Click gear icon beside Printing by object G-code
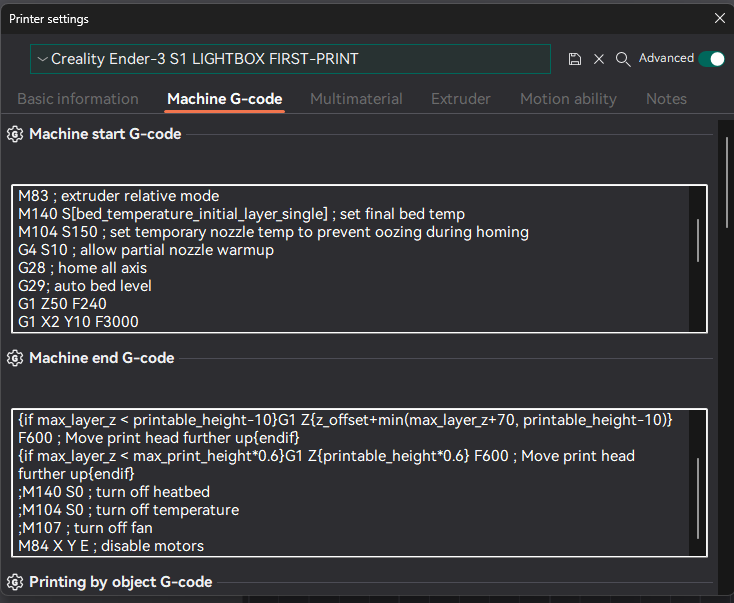The height and width of the screenshot is (603, 734). (x=15, y=582)
